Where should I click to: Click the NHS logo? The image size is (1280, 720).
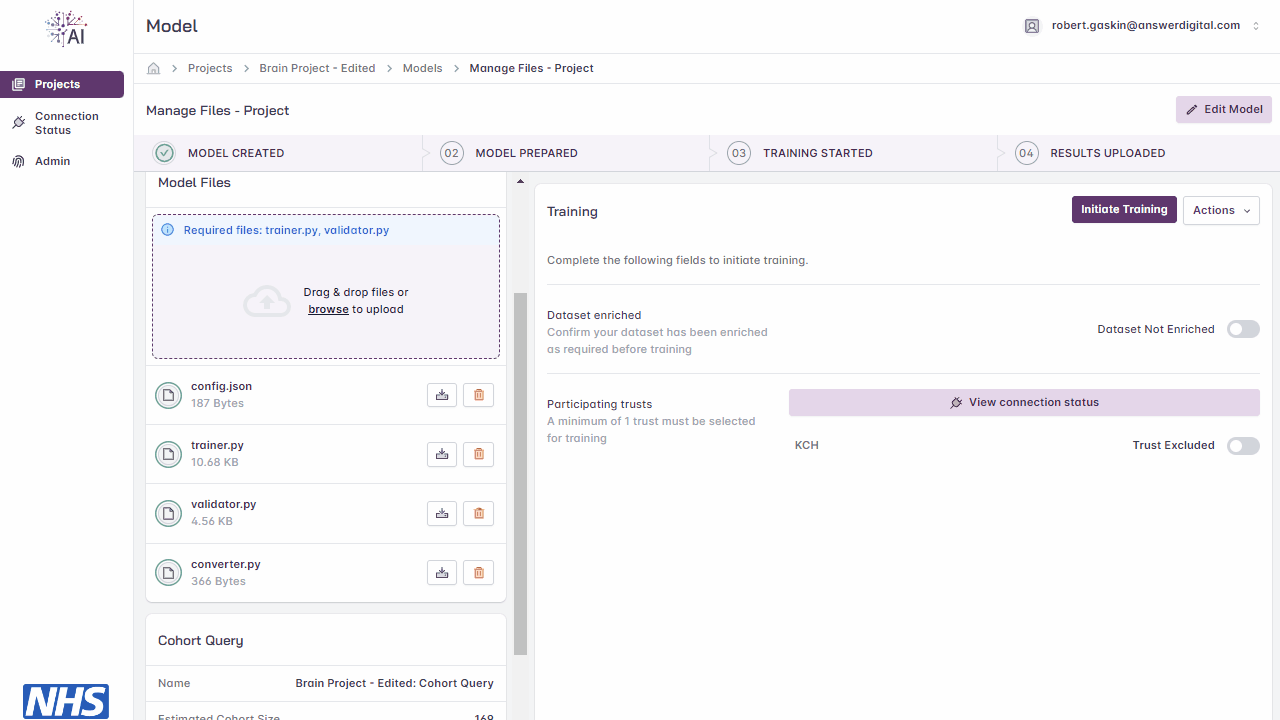point(66,702)
